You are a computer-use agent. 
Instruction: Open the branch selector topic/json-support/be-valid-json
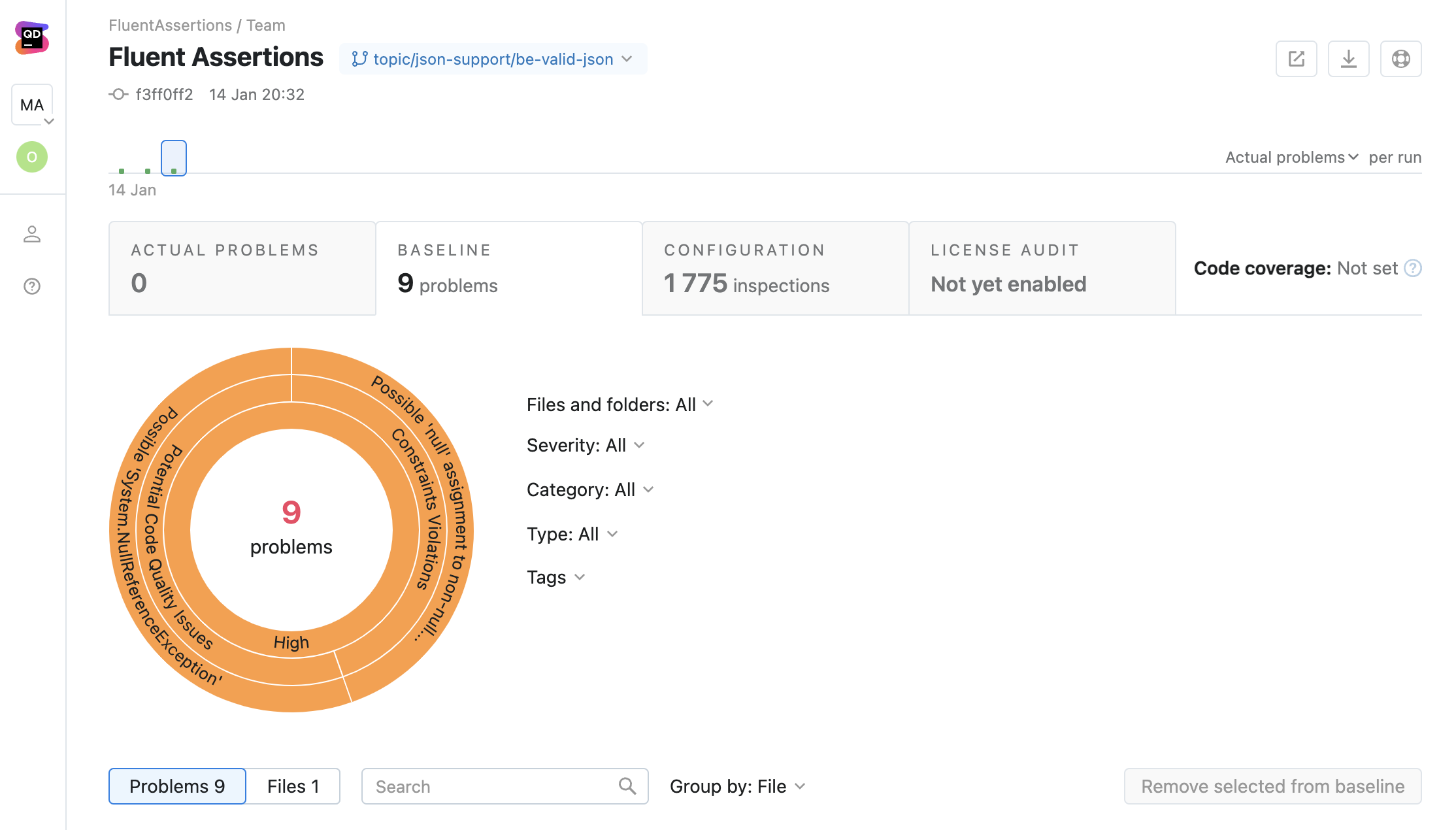pos(493,59)
